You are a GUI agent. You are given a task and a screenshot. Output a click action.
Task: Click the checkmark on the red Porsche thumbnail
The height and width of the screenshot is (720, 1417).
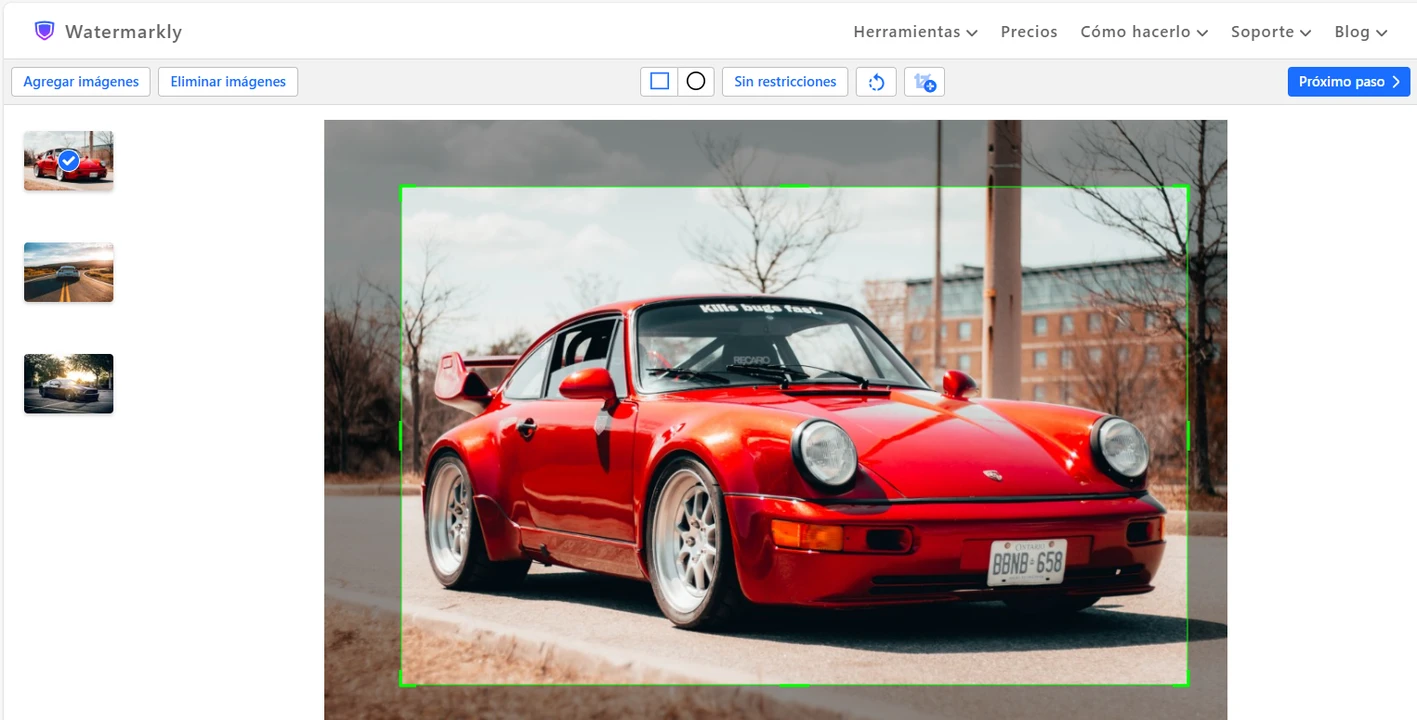69,160
